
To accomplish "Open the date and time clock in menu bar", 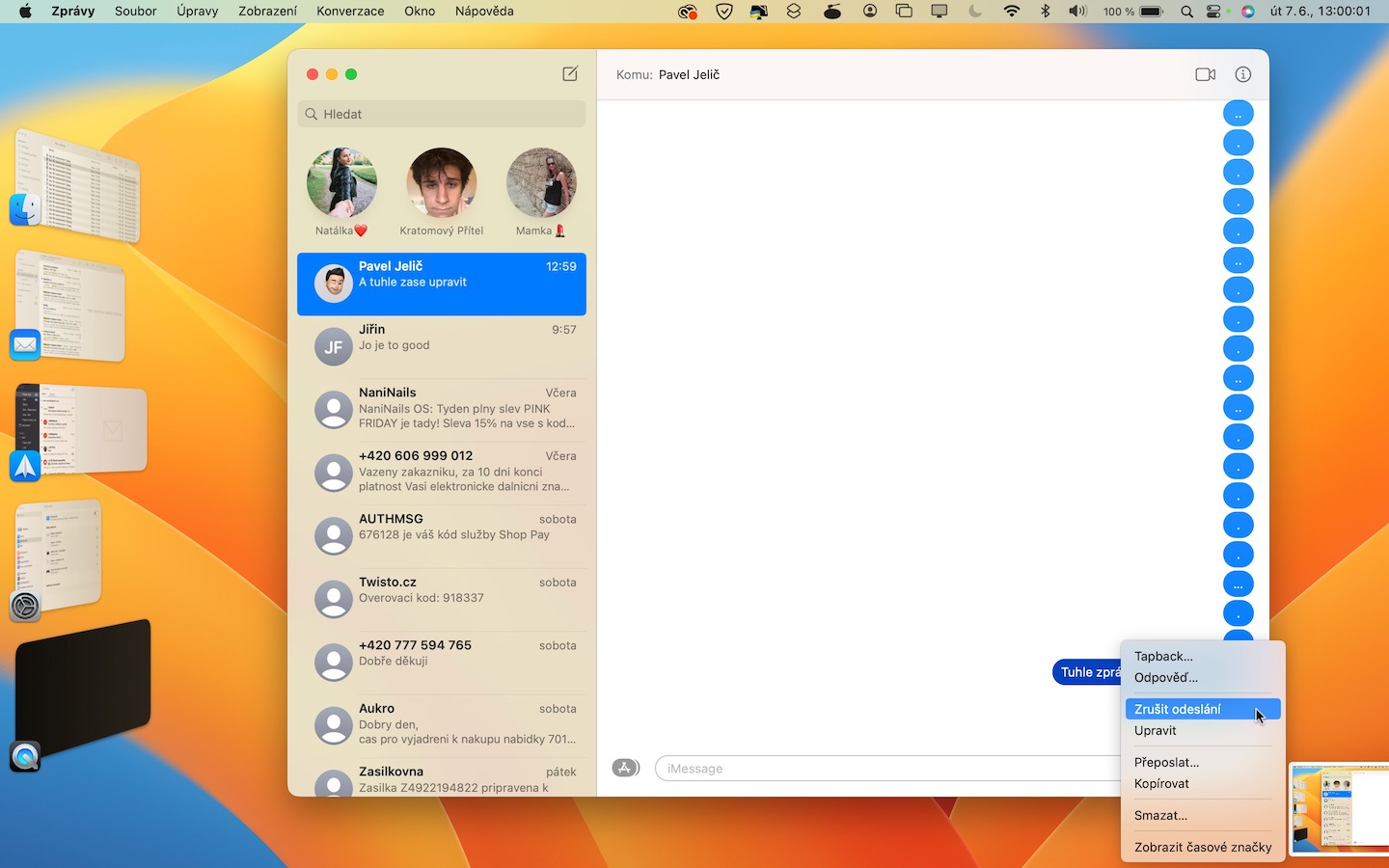I will (1321, 12).
